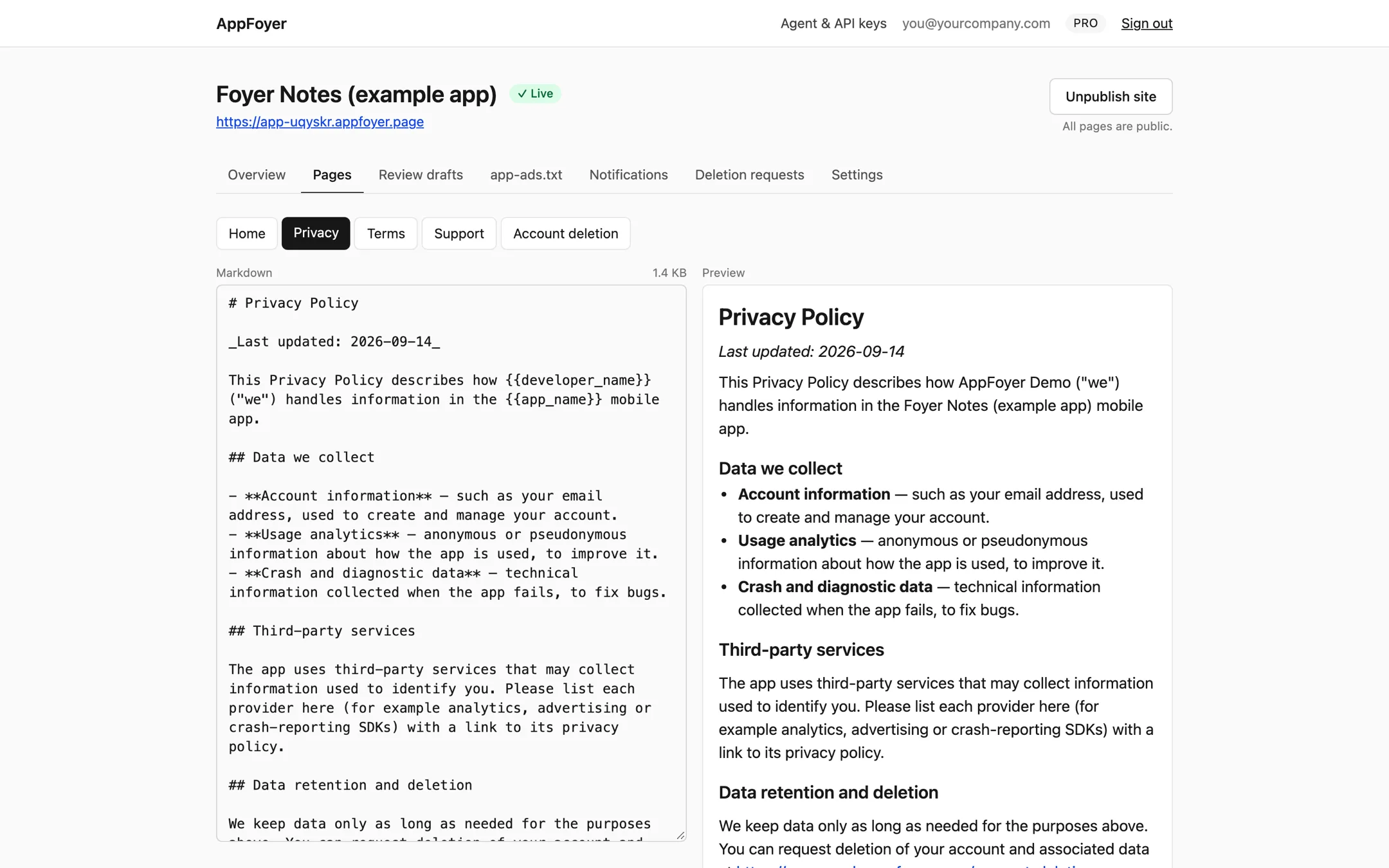Click the Live status badge
This screenshot has height=868, width=1389.
click(535, 94)
